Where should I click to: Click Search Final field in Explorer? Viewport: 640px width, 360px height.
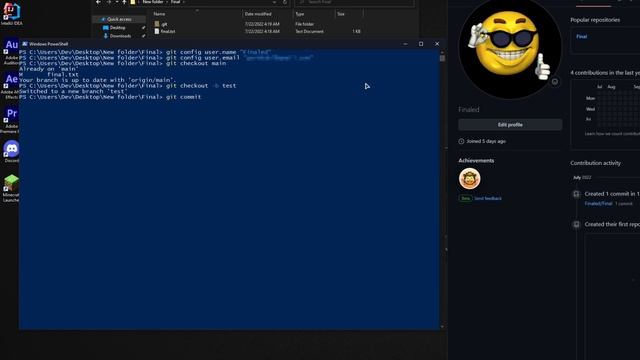tap(354, 2)
